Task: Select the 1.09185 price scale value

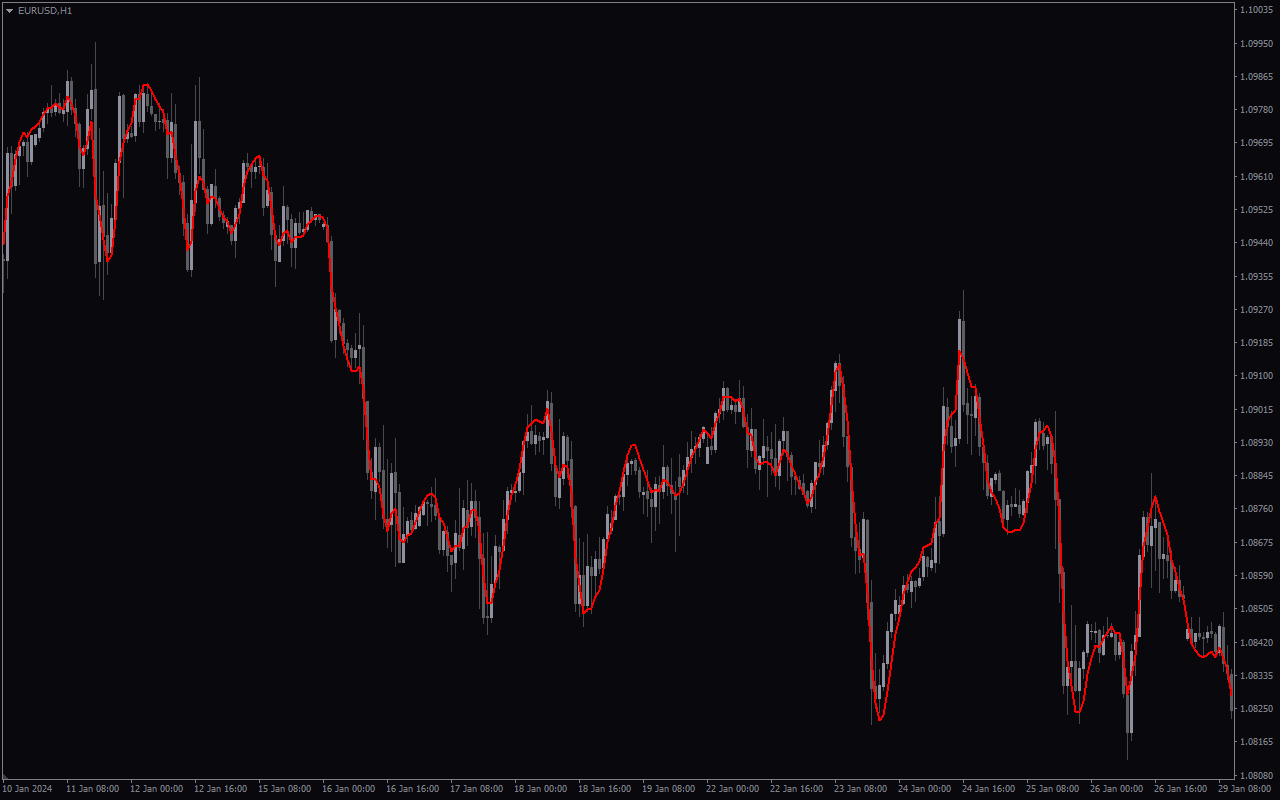Action: point(1256,342)
